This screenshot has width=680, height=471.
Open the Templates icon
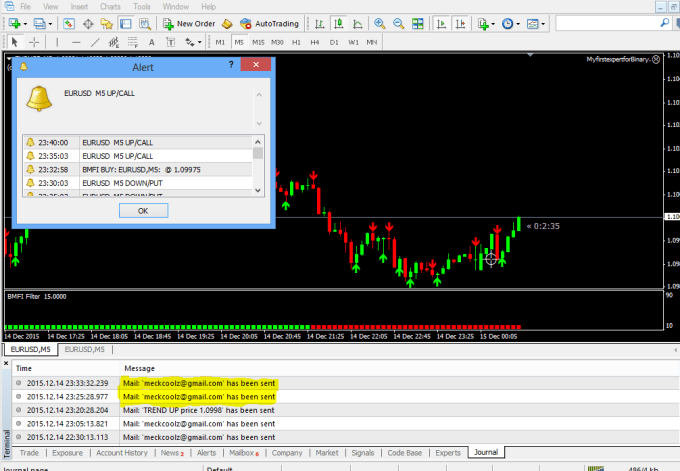pos(532,23)
